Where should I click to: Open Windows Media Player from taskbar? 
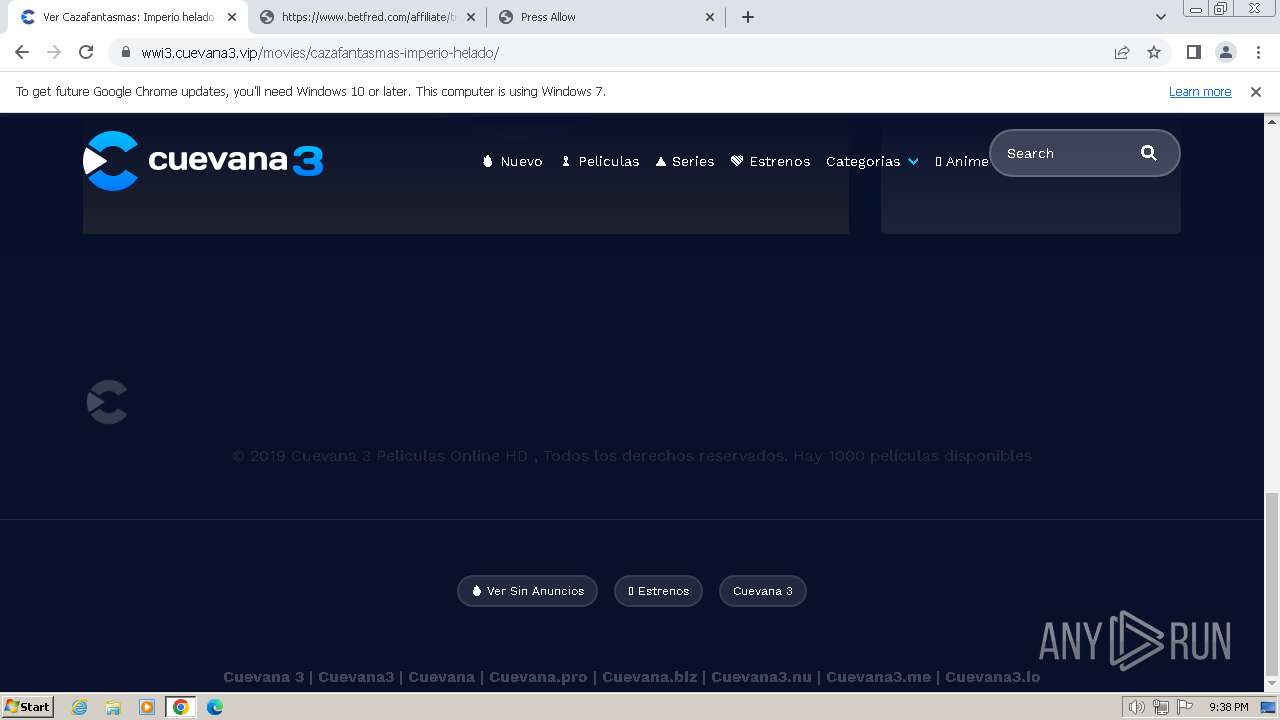[147, 707]
